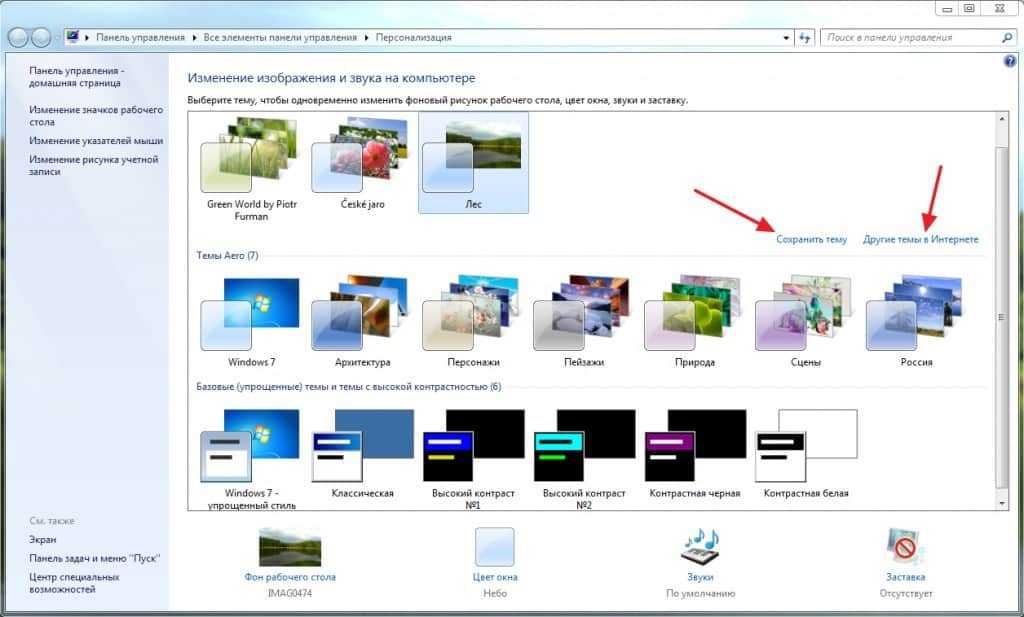Apply the Windows 7 Aero theme

(x=251, y=322)
